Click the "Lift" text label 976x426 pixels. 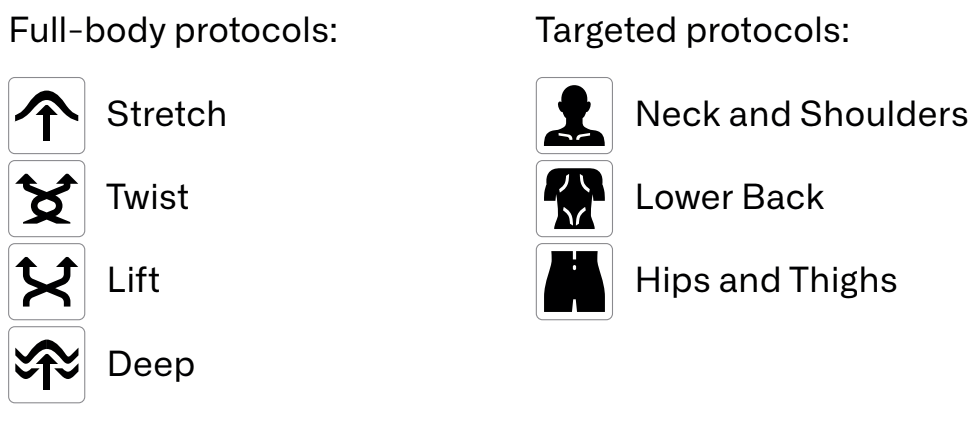point(133,280)
